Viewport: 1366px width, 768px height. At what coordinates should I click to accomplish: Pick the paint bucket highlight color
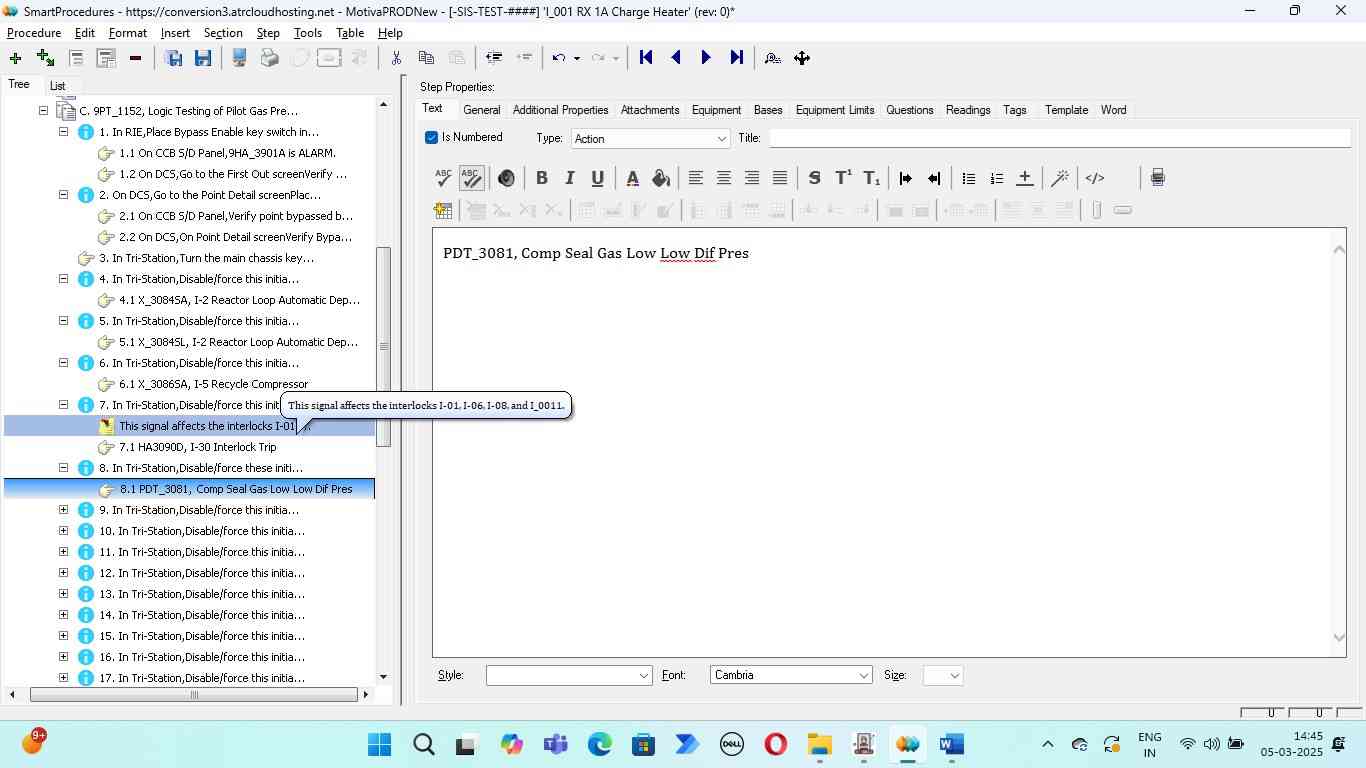660,178
